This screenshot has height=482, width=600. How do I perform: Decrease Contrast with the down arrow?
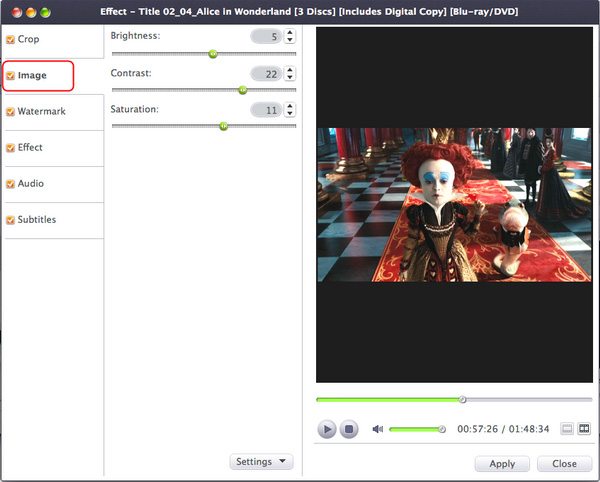(x=290, y=77)
